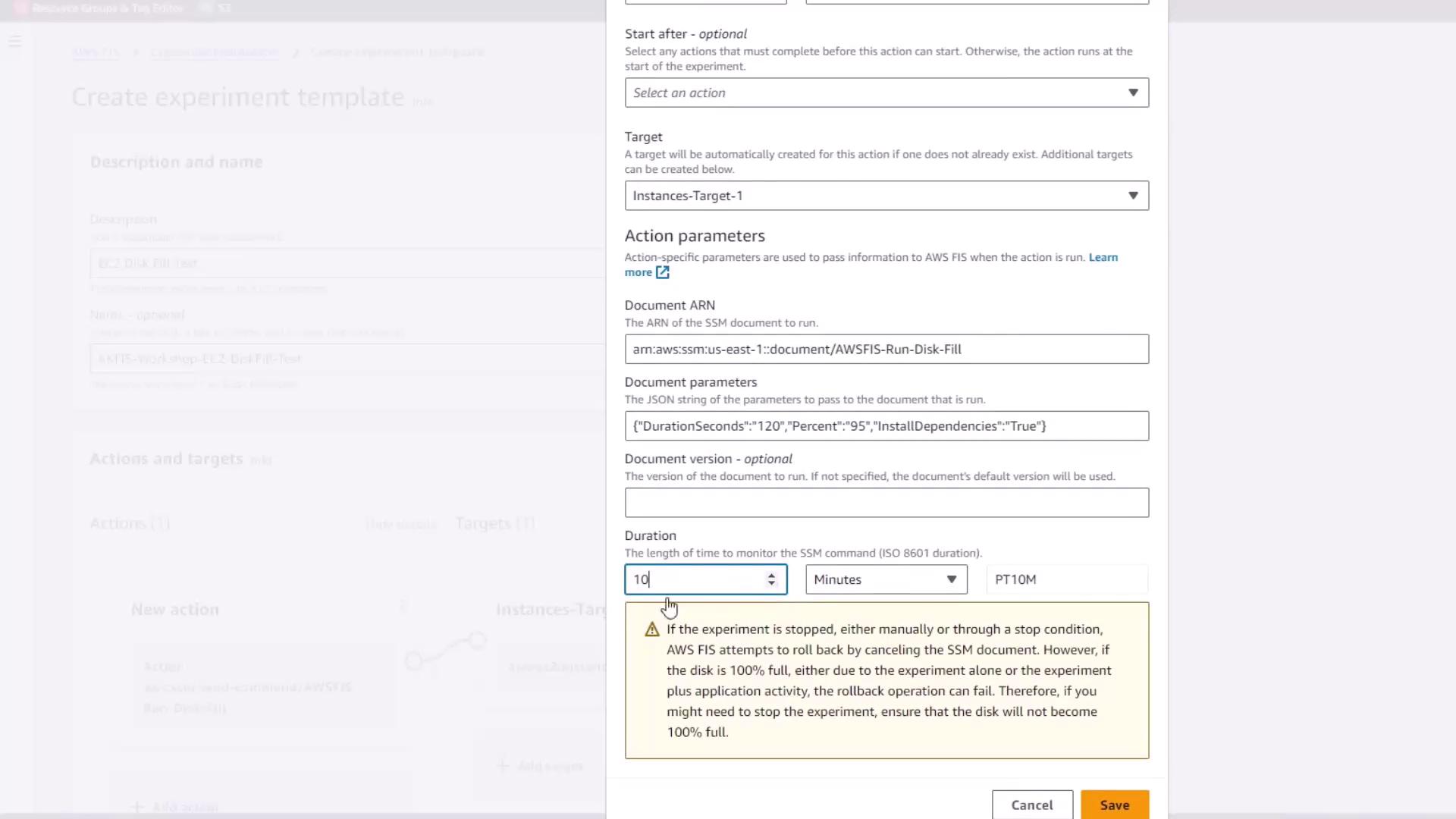Open the Minutes duration unit dropdown
The image size is (1456, 819).
[886, 579]
